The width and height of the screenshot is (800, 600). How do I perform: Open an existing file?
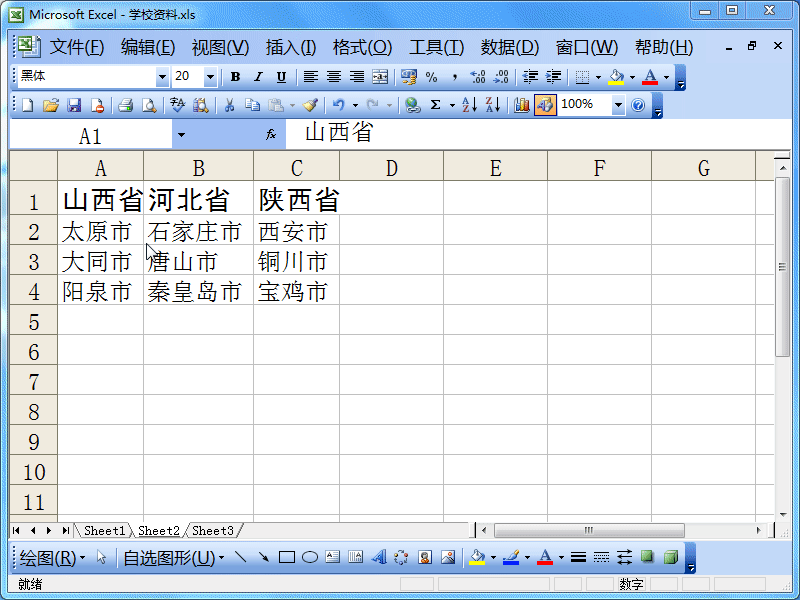pyautogui.click(x=51, y=106)
